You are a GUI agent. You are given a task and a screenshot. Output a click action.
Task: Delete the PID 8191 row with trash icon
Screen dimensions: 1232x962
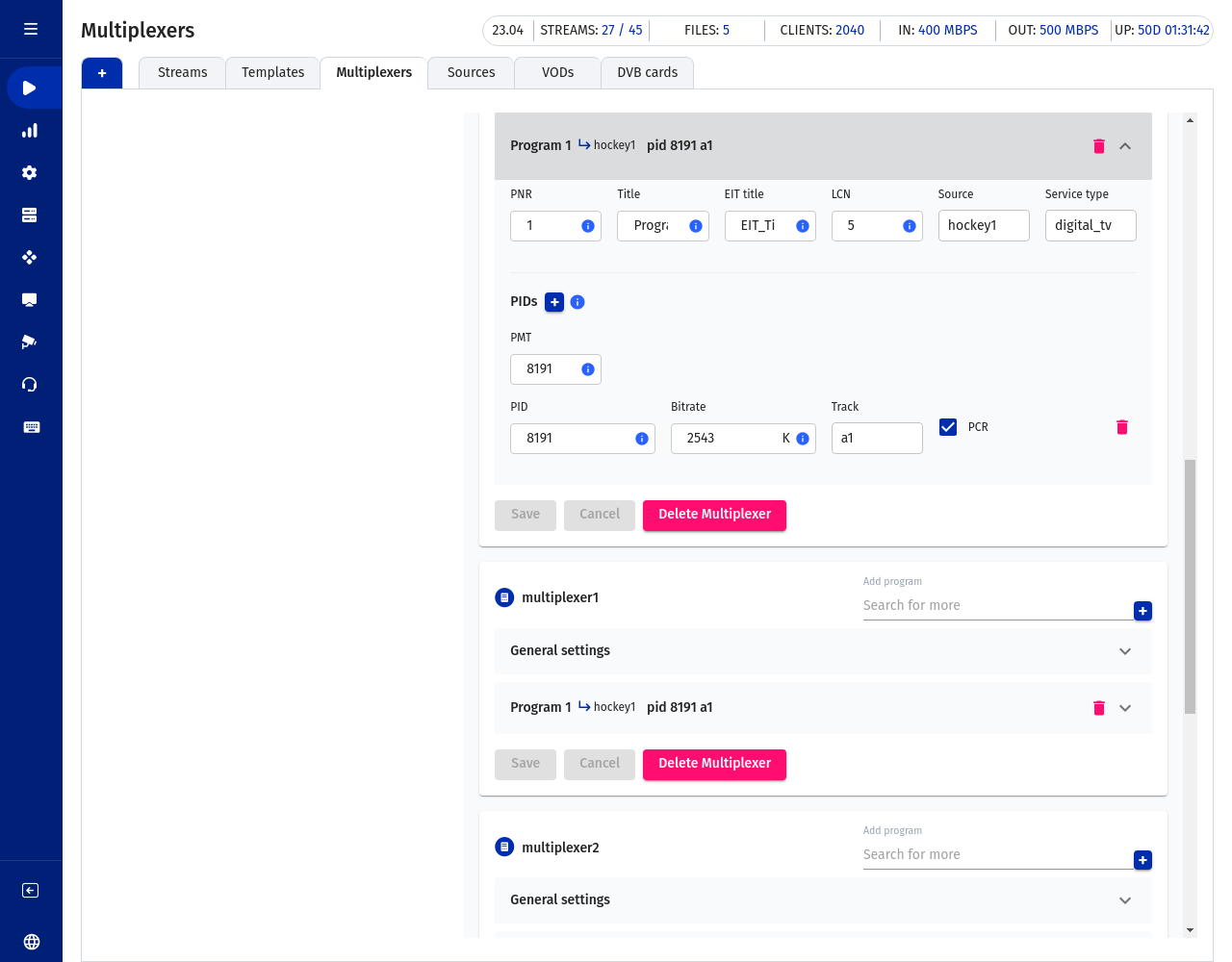1121,427
